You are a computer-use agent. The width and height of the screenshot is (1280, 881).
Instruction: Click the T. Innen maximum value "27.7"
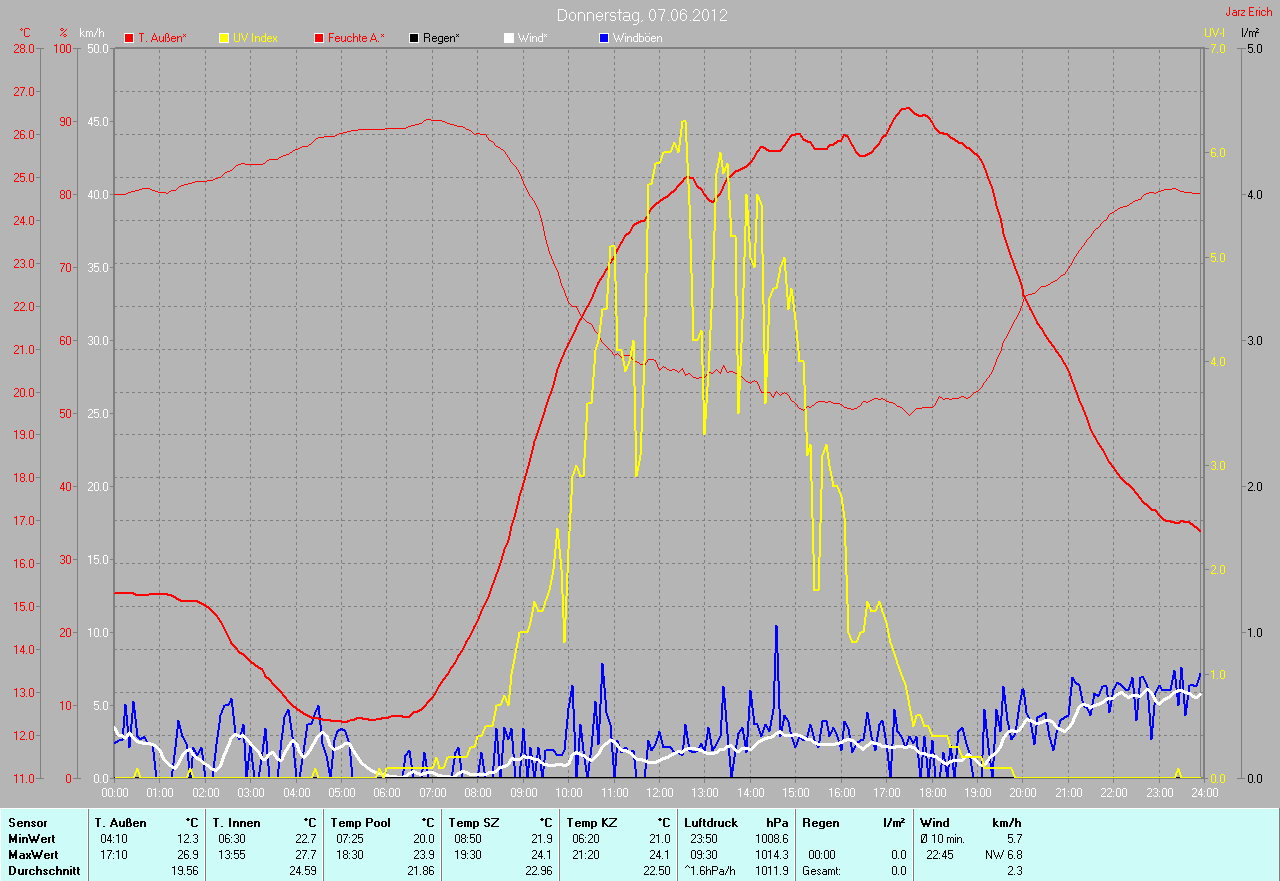[306, 854]
